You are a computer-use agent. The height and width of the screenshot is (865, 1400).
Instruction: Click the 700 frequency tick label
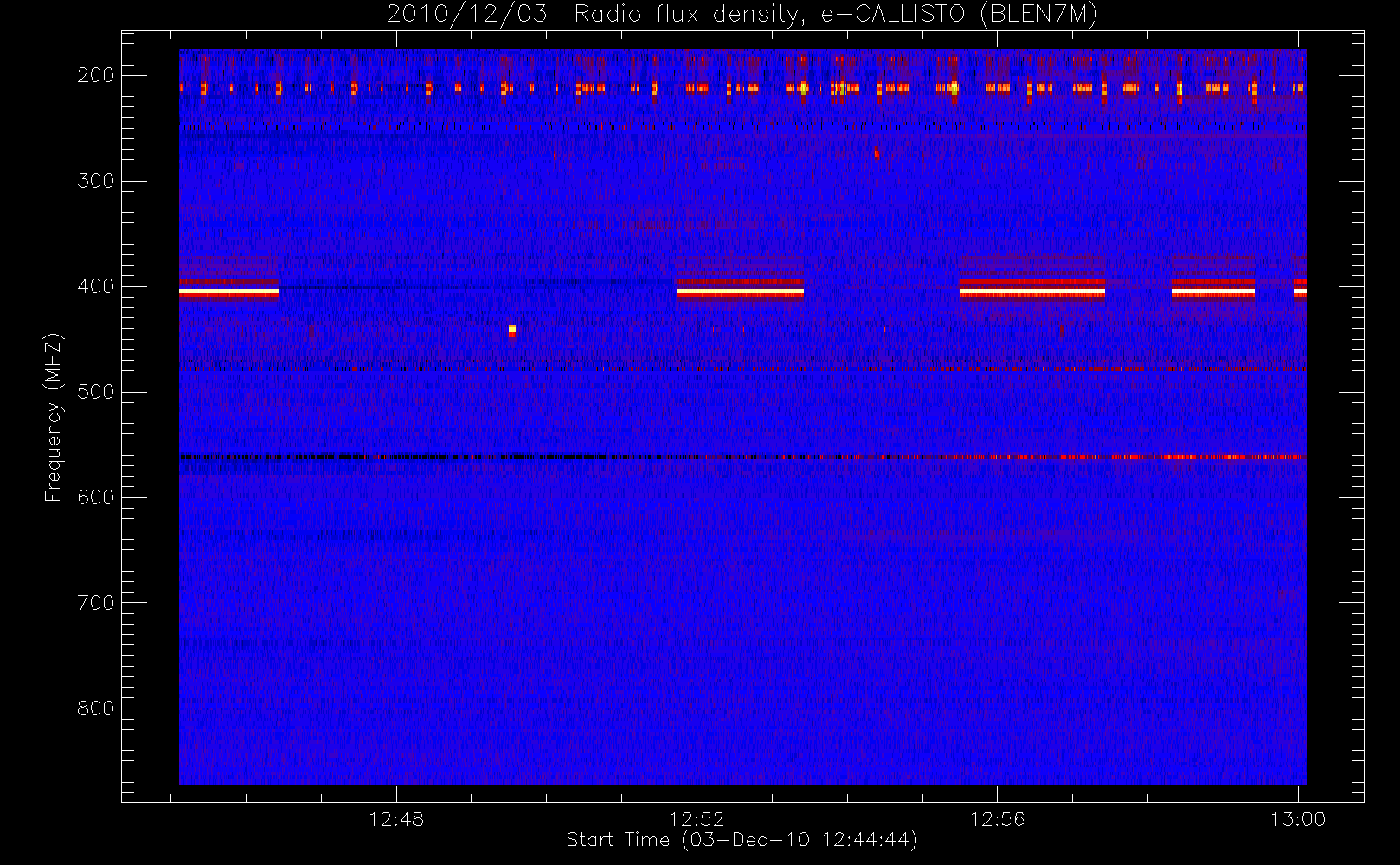pyautogui.click(x=96, y=603)
